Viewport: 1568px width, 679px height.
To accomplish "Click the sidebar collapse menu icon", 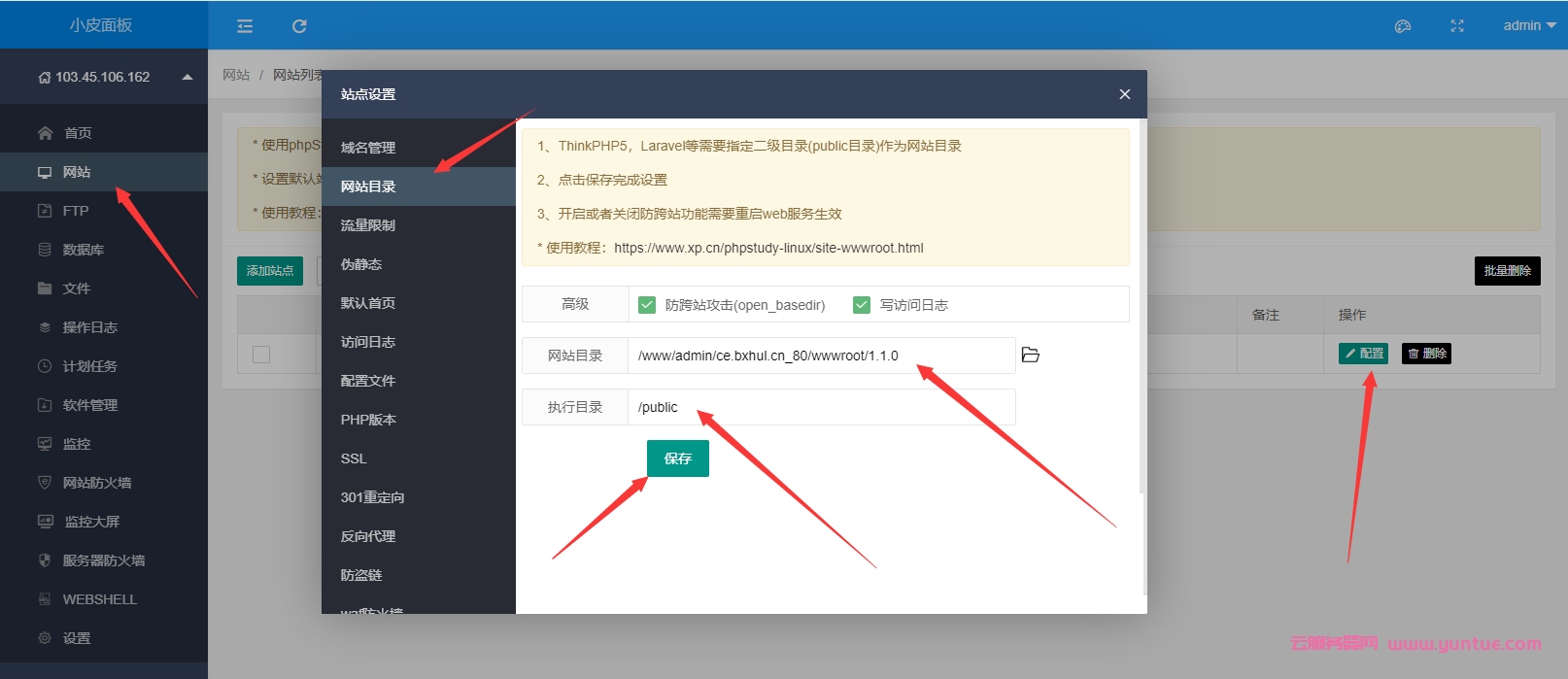I will [245, 26].
